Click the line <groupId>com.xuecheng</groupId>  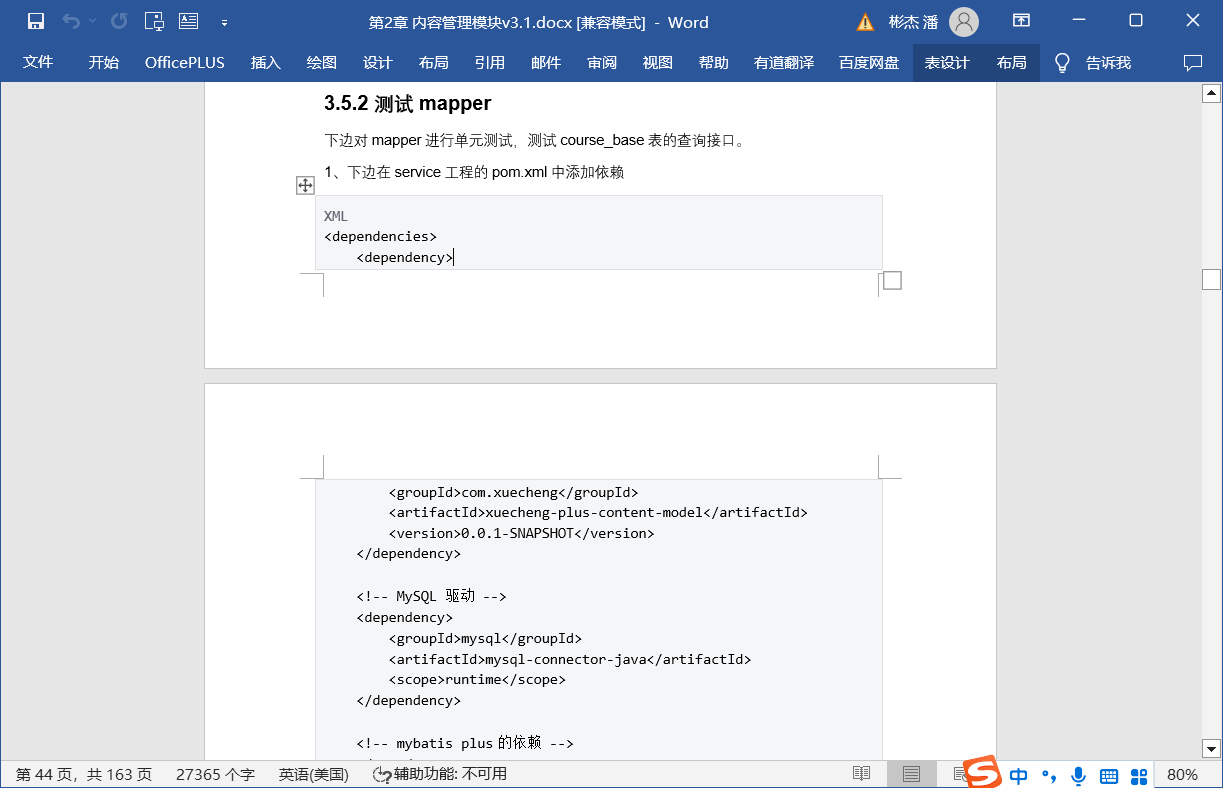pyautogui.click(x=513, y=492)
